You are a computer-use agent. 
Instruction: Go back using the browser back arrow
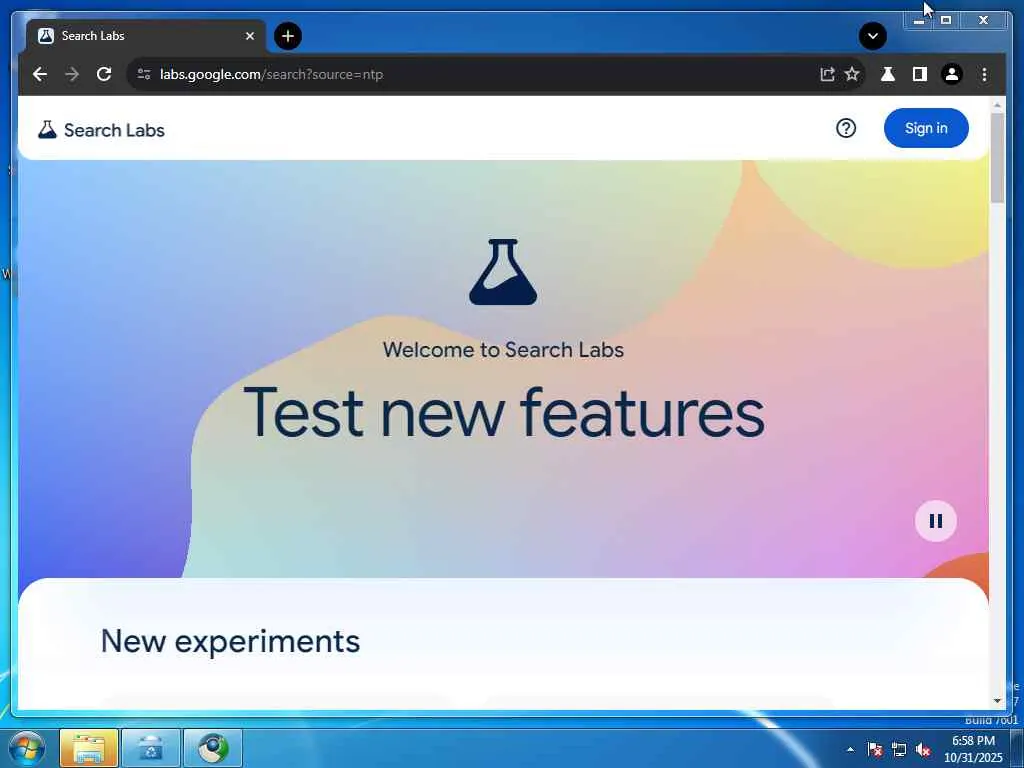(x=40, y=74)
